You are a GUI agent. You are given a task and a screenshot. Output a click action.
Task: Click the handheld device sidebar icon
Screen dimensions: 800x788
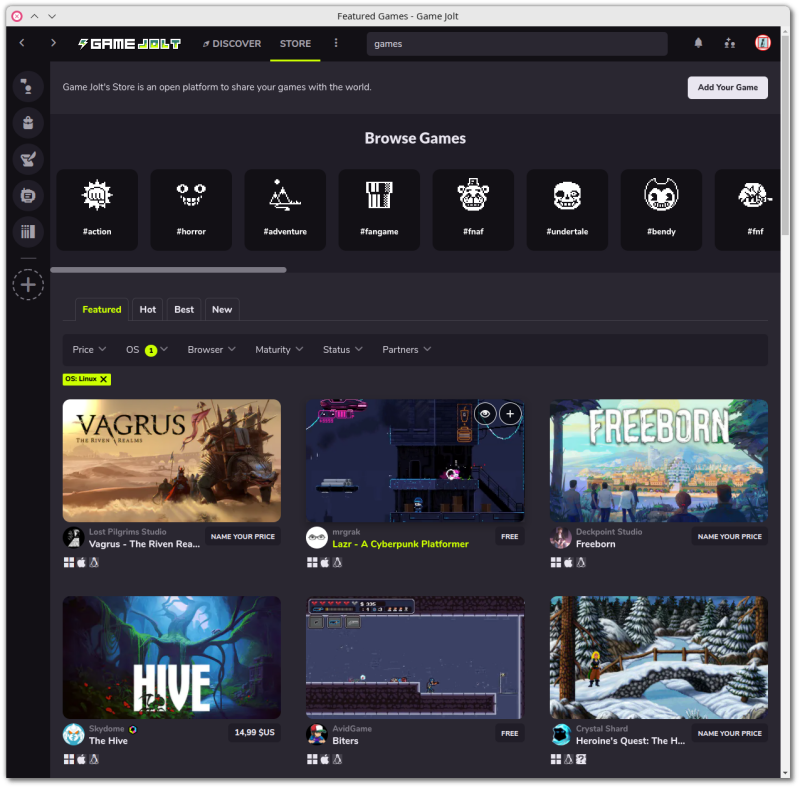tap(28, 195)
